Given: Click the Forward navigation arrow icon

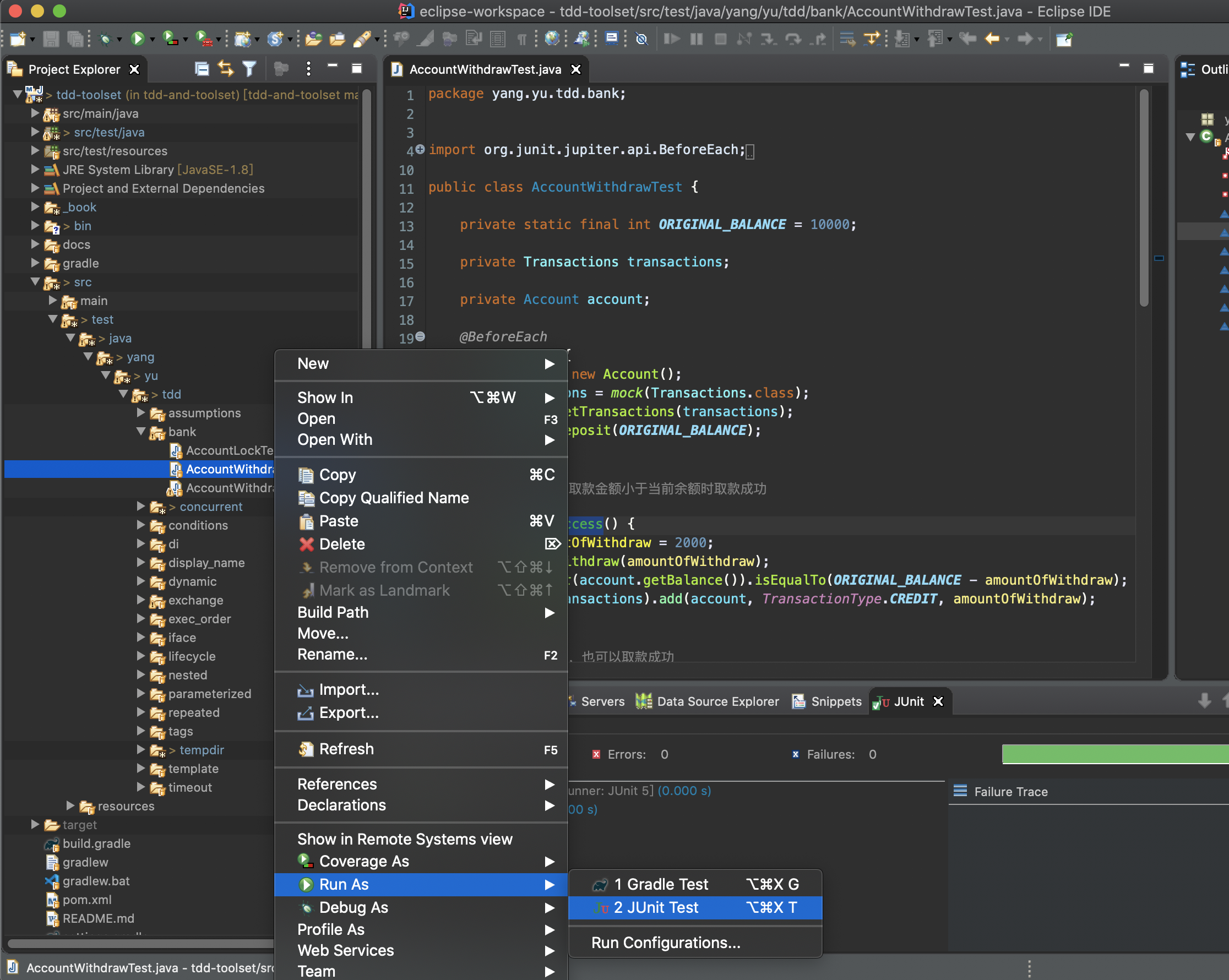Looking at the screenshot, I should (x=1025, y=39).
